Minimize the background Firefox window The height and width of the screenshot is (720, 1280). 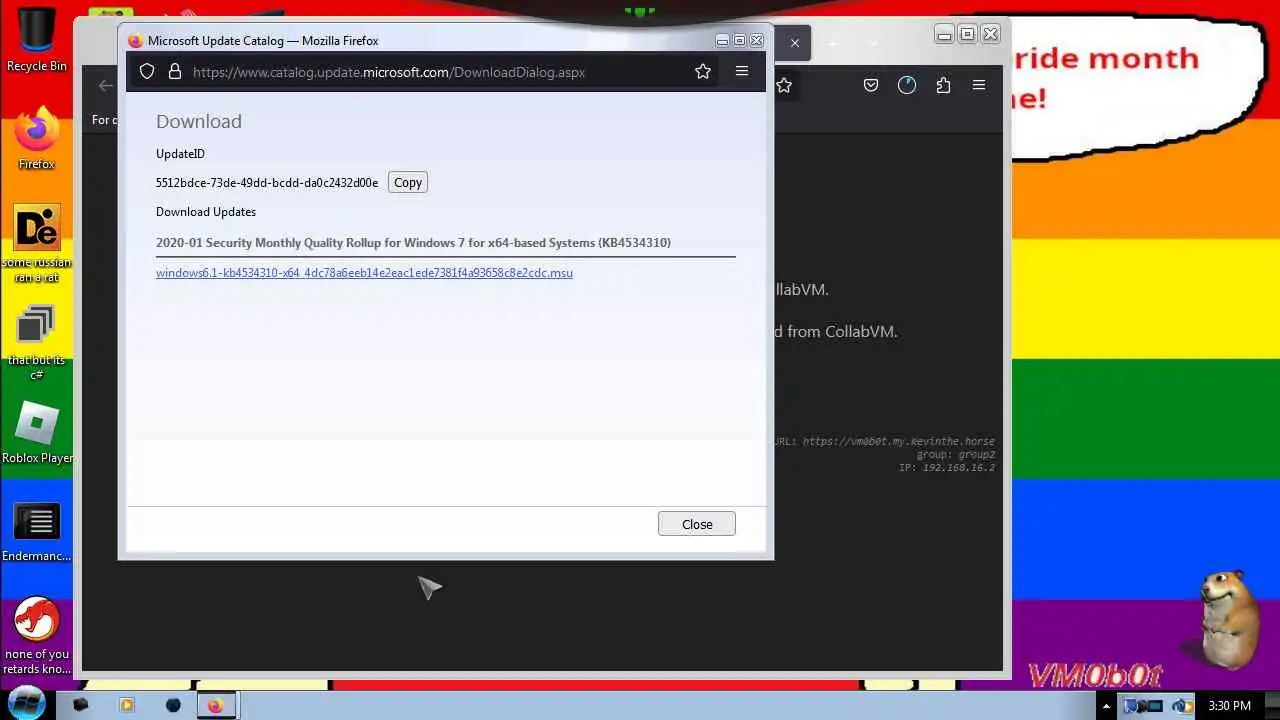(944, 34)
